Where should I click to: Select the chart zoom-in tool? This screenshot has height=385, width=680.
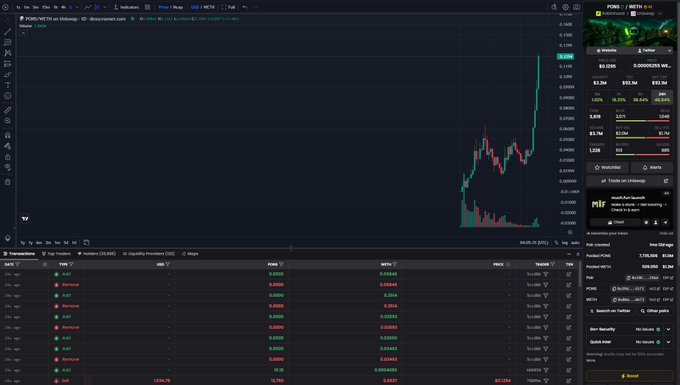[x=7, y=121]
